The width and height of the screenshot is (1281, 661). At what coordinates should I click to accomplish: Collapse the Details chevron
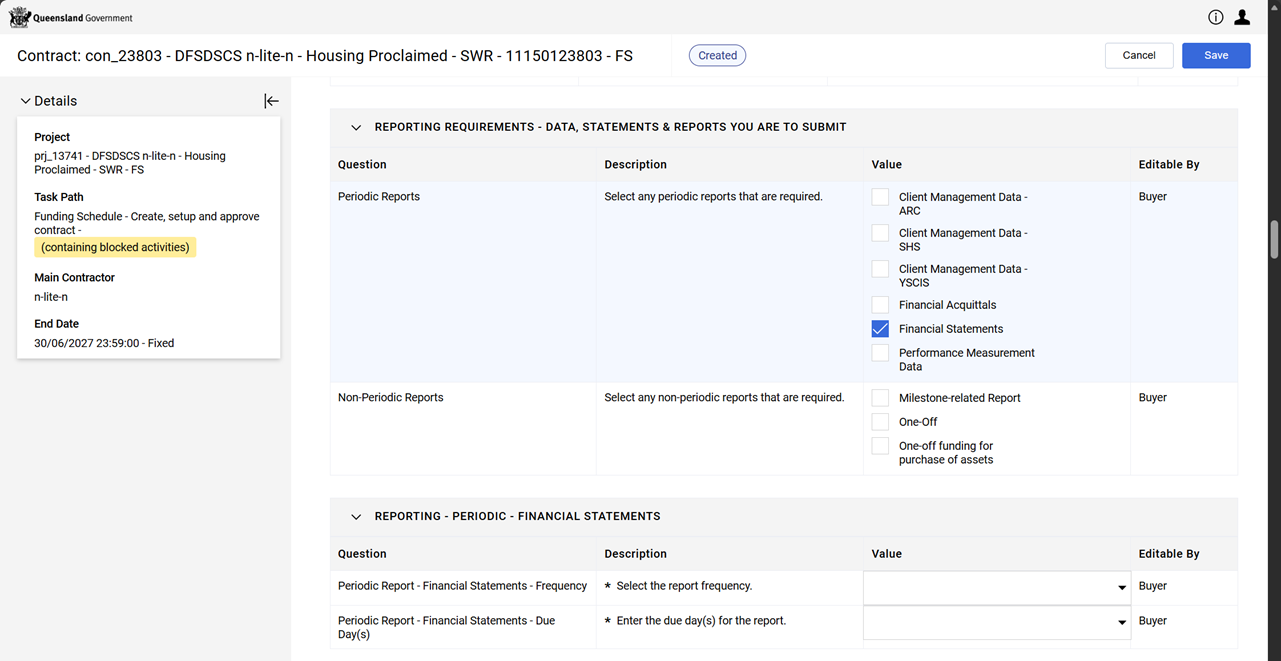click(x=26, y=101)
